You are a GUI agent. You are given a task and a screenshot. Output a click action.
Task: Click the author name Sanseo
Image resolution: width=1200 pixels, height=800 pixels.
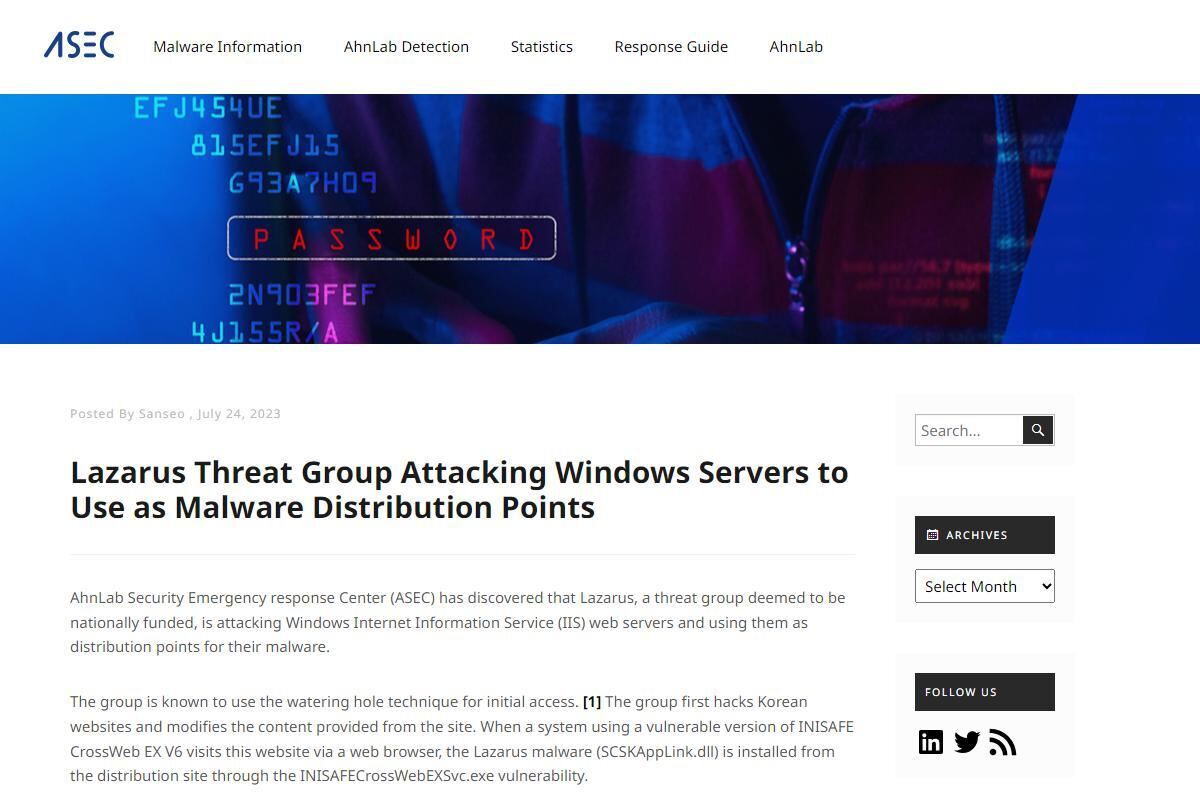pyautogui.click(x=162, y=414)
